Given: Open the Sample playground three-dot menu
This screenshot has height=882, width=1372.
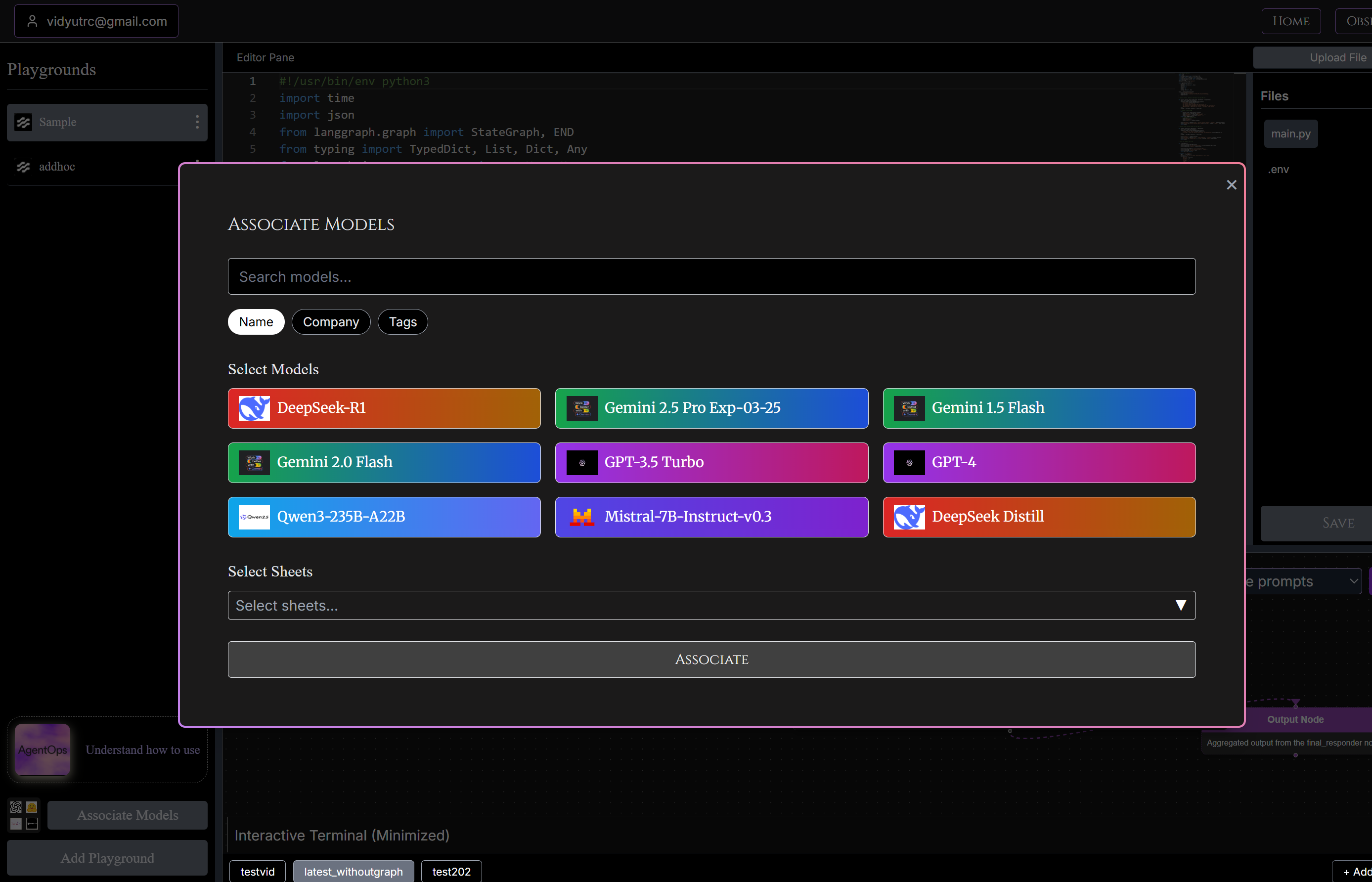Looking at the screenshot, I should [x=197, y=122].
